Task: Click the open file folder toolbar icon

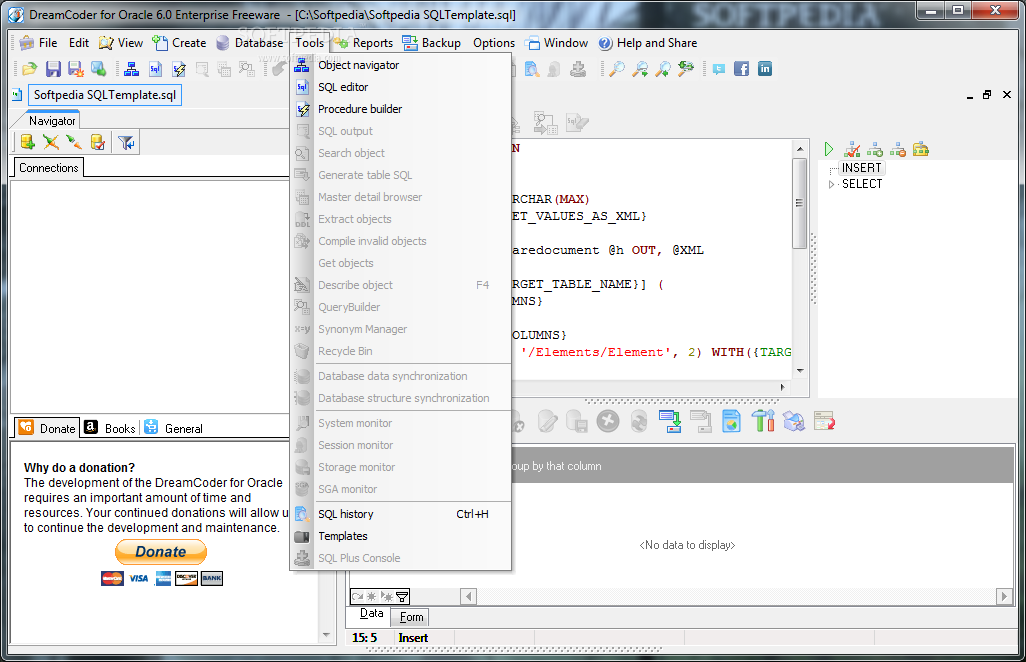Action: tap(29, 69)
